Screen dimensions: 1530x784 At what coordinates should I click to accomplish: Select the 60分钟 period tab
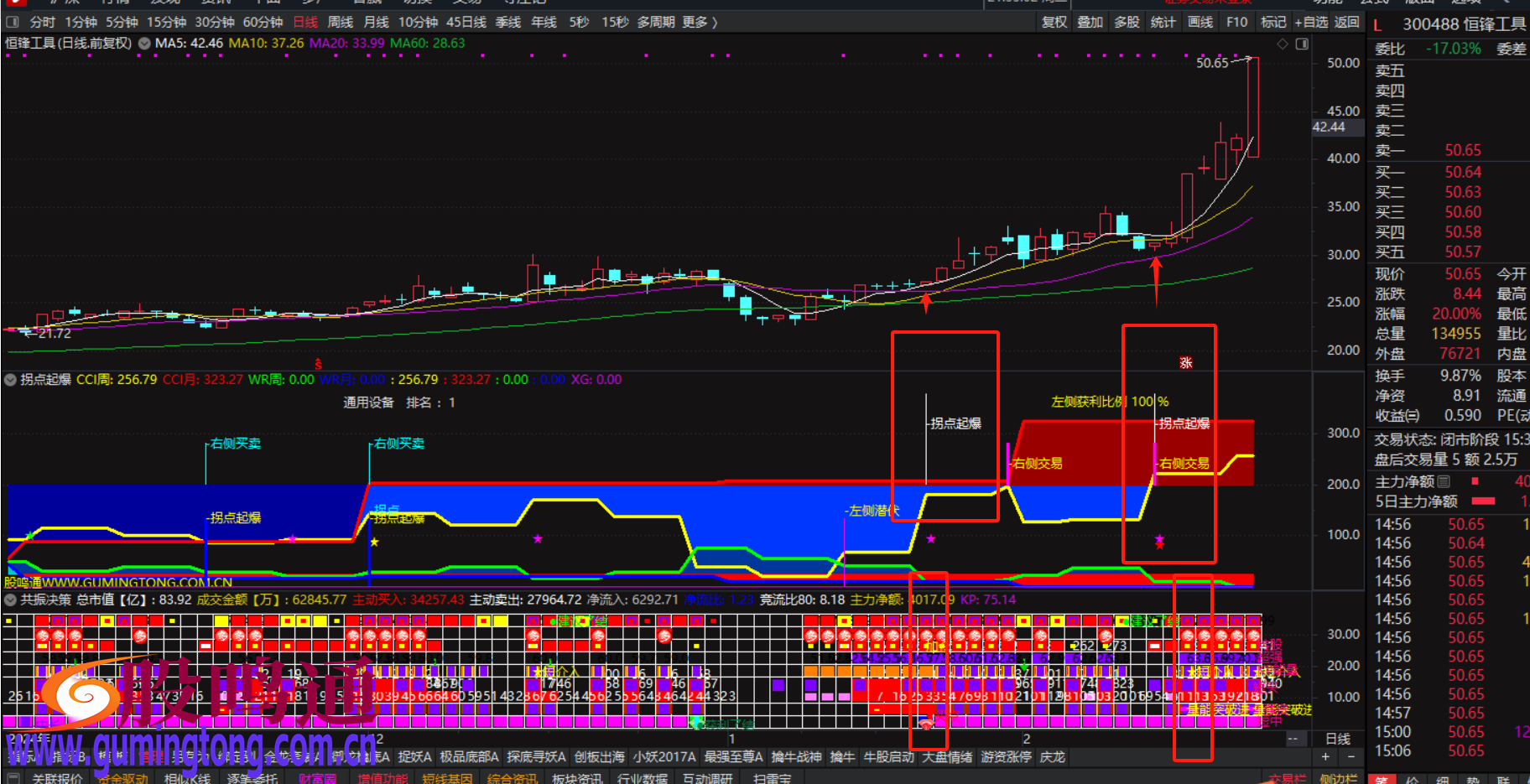[263, 22]
